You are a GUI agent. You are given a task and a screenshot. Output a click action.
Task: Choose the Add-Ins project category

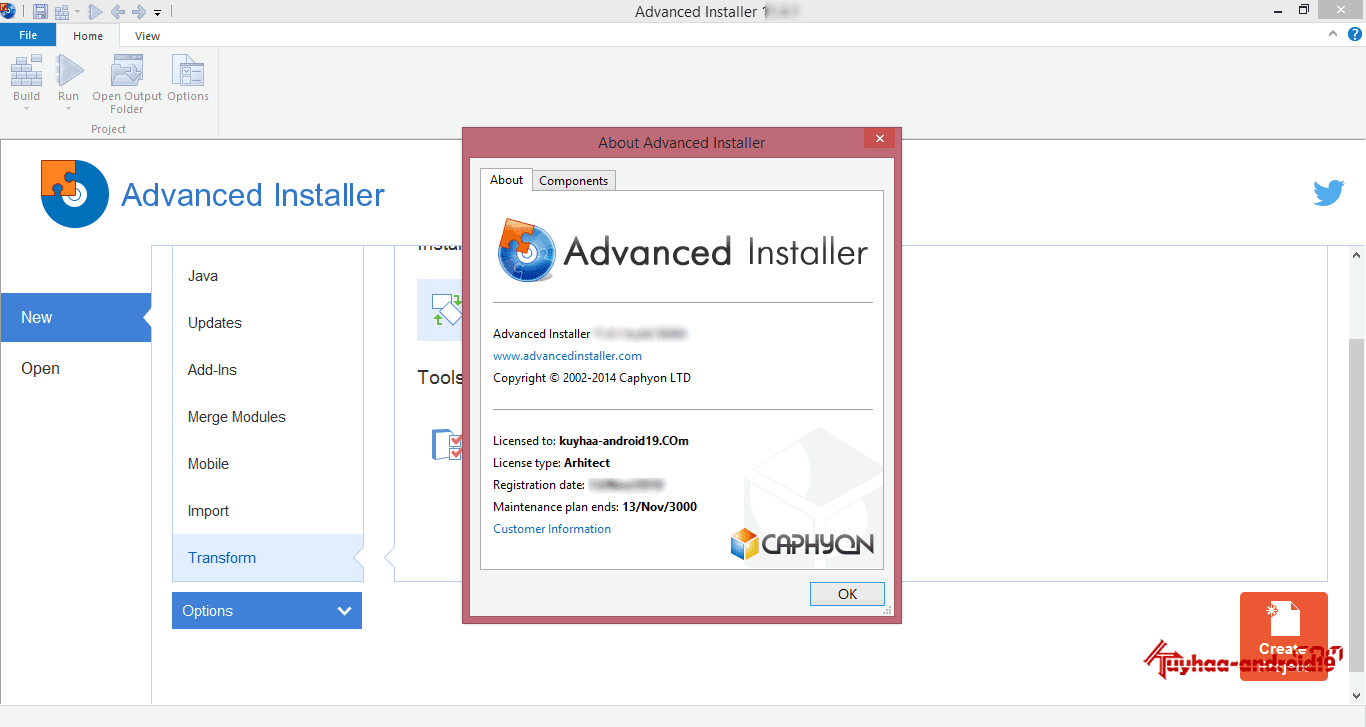[267, 370]
